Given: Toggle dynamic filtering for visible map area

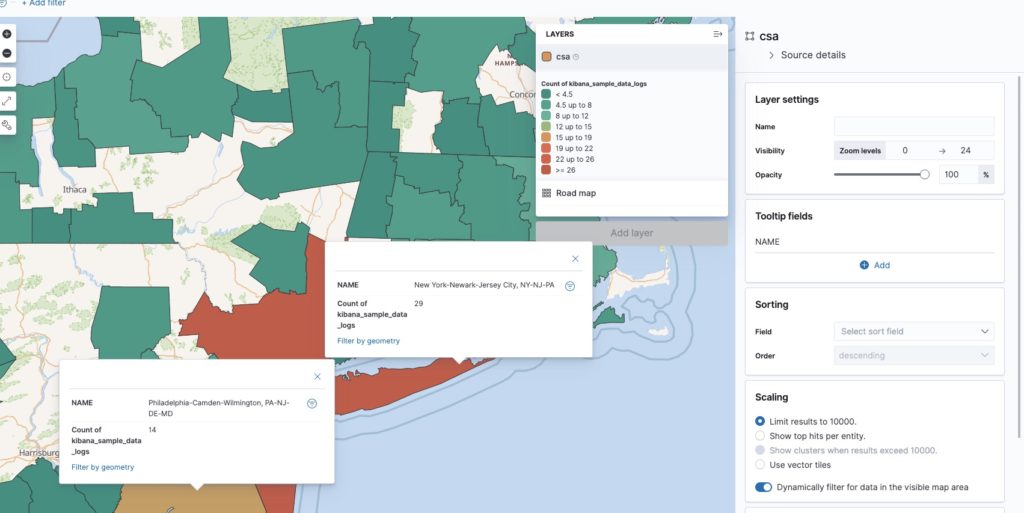Looking at the screenshot, I should (x=764, y=487).
